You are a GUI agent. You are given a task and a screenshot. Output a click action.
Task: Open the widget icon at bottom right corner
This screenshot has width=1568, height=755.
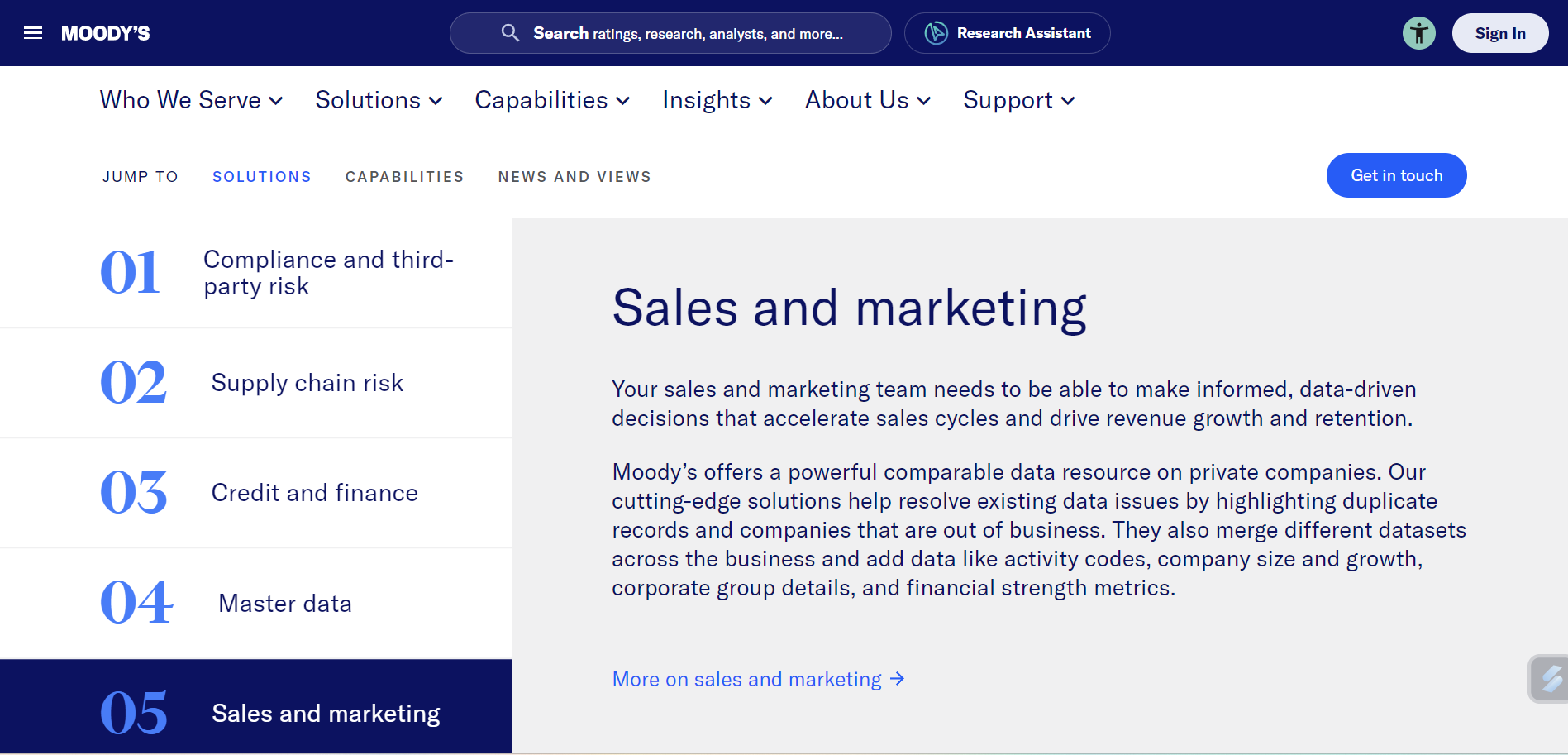[x=1548, y=679]
